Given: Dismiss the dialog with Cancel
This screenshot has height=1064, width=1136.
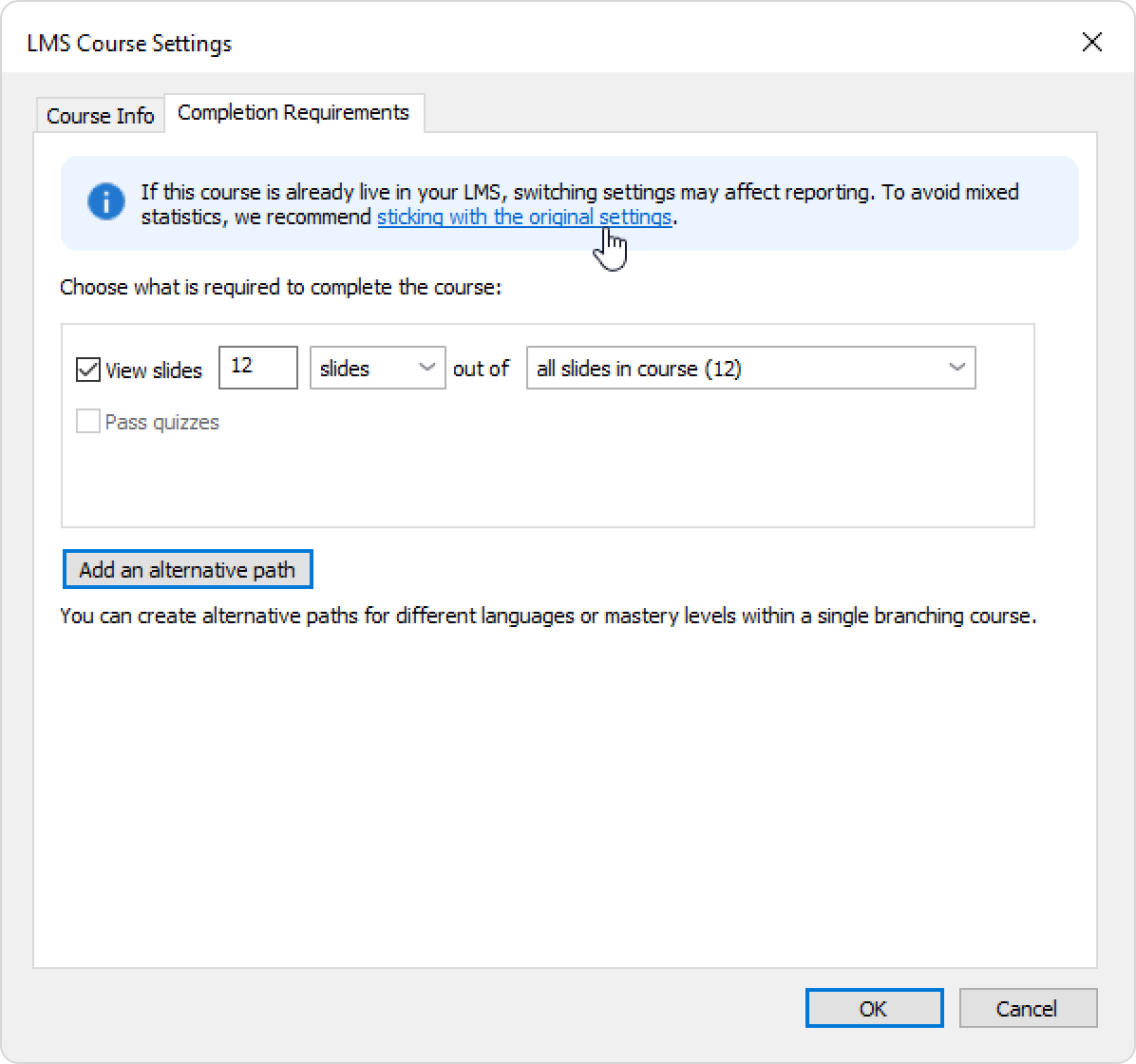Looking at the screenshot, I should tap(1028, 1007).
